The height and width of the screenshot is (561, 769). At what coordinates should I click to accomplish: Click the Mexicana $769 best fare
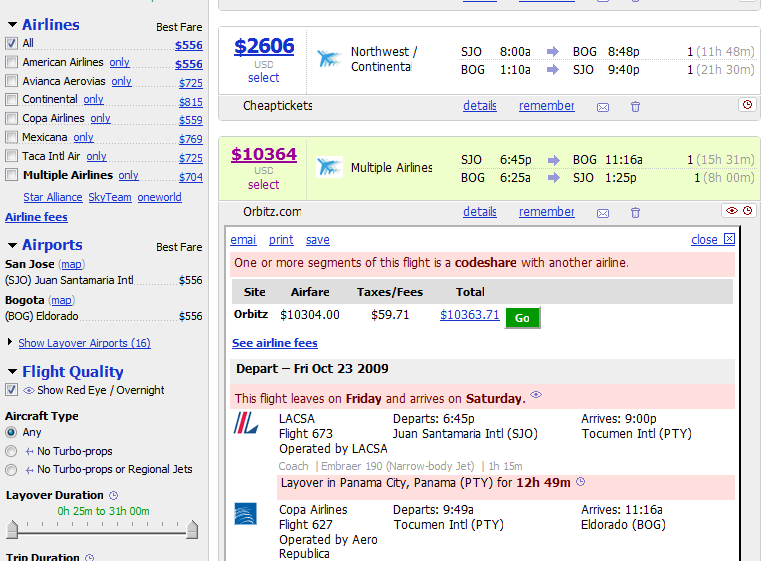(x=191, y=139)
